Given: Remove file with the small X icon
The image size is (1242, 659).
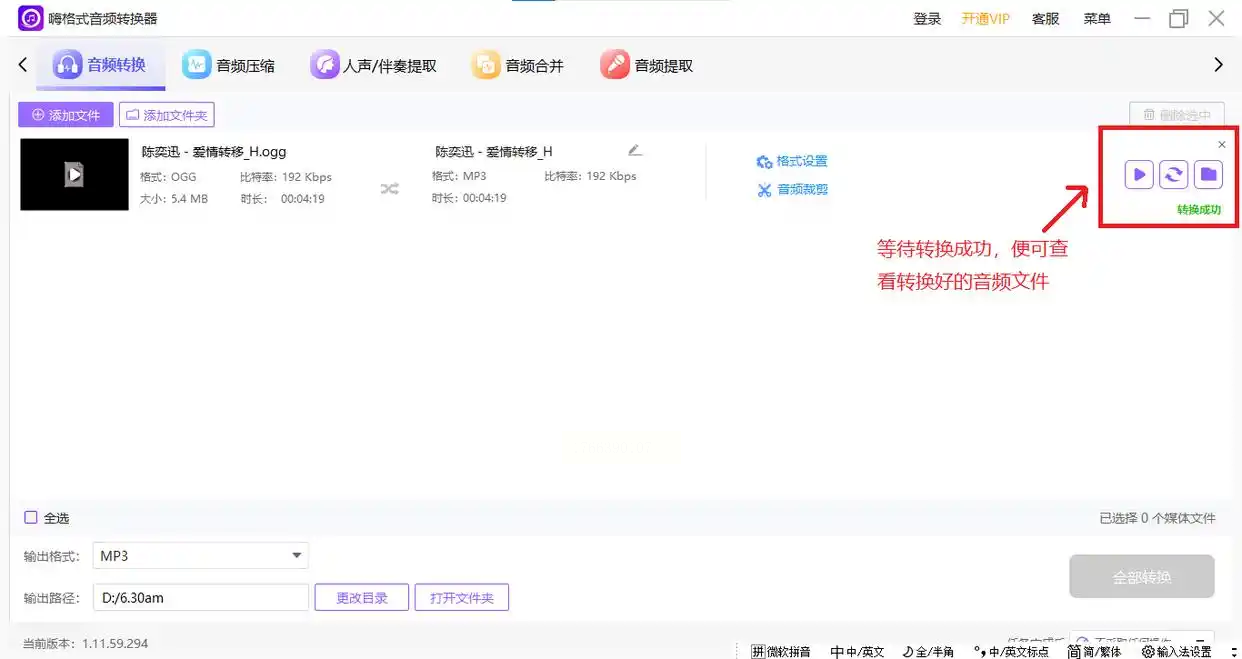Looking at the screenshot, I should point(1221,145).
